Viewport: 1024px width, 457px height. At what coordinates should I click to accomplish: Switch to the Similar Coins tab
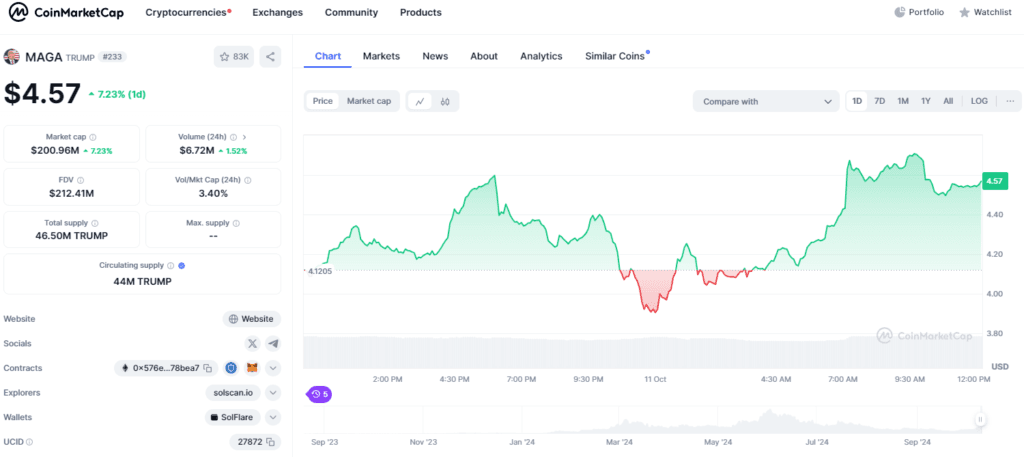coord(617,56)
